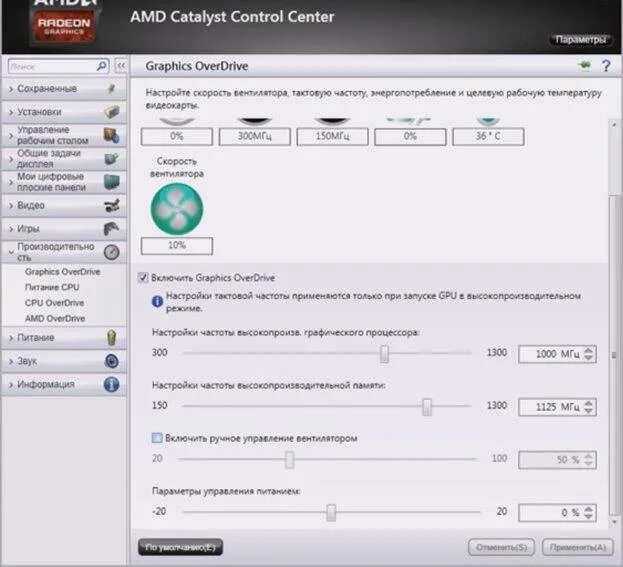Toggle Включить Graphics OverDrive checkbox
This screenshot has height=567, width=623.
coord(143,277)
